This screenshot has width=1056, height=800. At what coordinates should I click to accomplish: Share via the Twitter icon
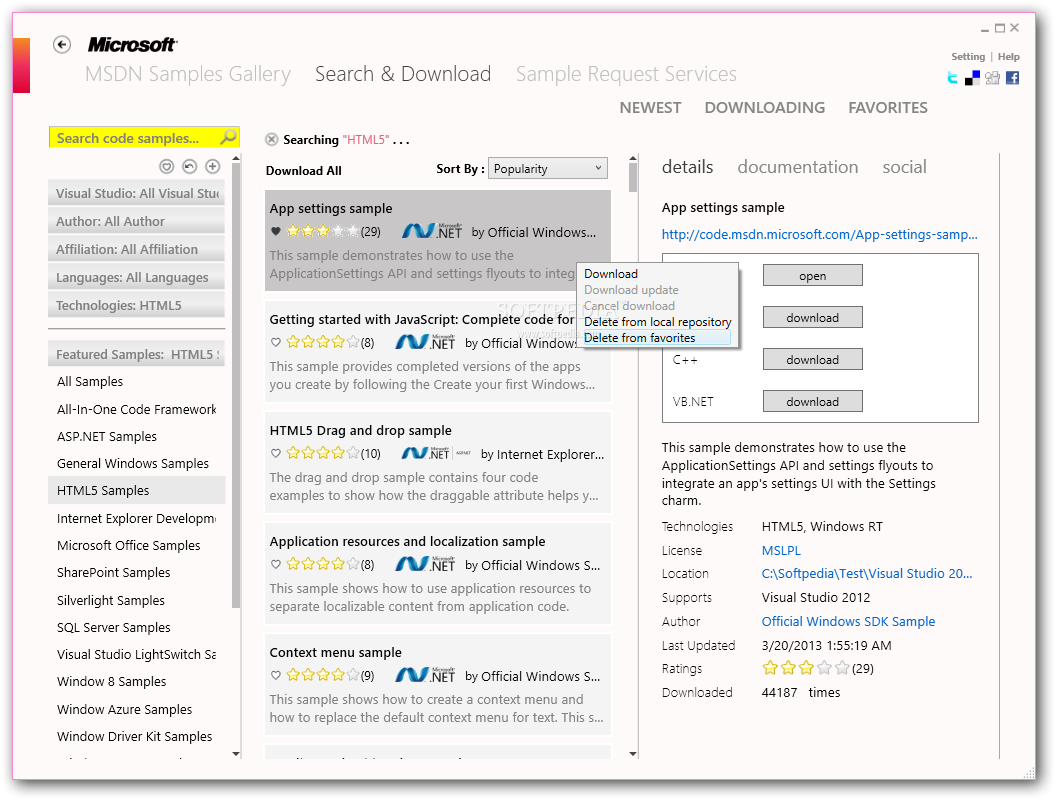952,77
